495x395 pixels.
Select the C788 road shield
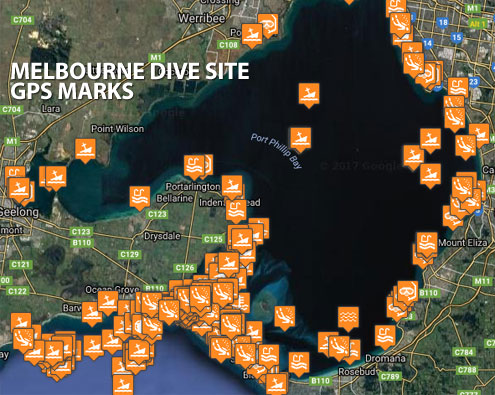point(467,370)
